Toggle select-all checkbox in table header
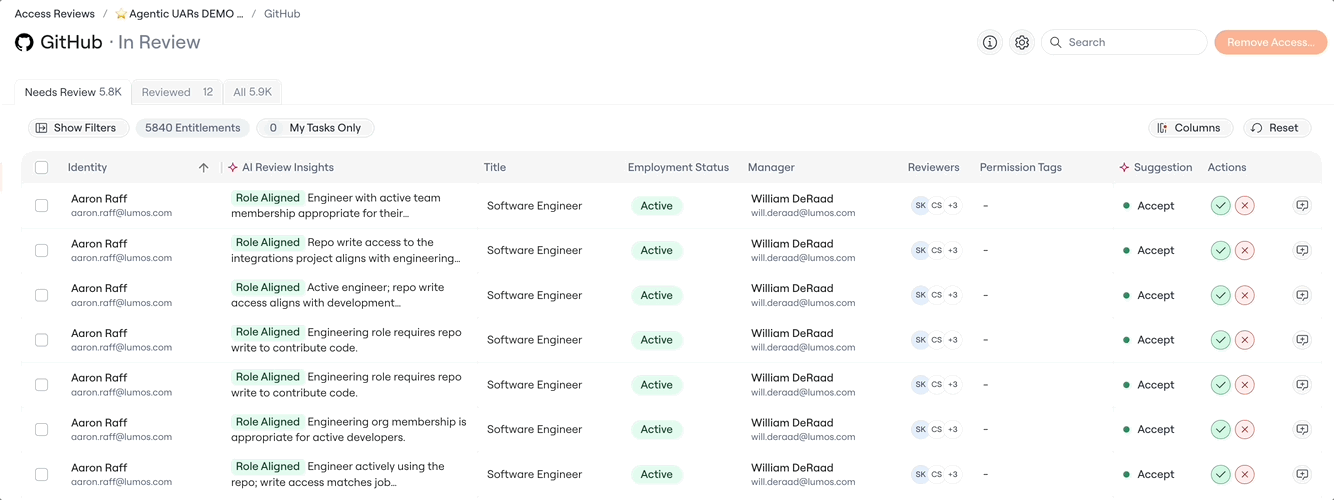This screenshot has width=1334, height=500. [41, 168]
